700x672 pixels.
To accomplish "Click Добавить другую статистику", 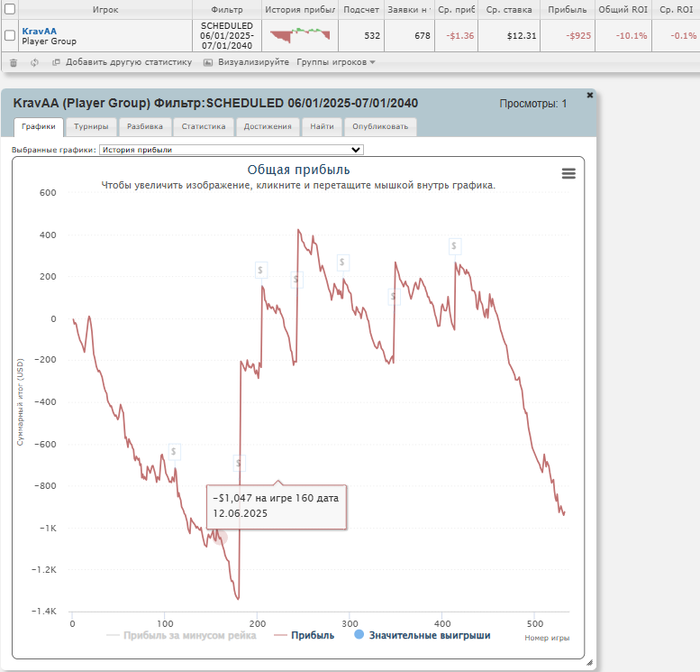I will [x=129, y=62].
